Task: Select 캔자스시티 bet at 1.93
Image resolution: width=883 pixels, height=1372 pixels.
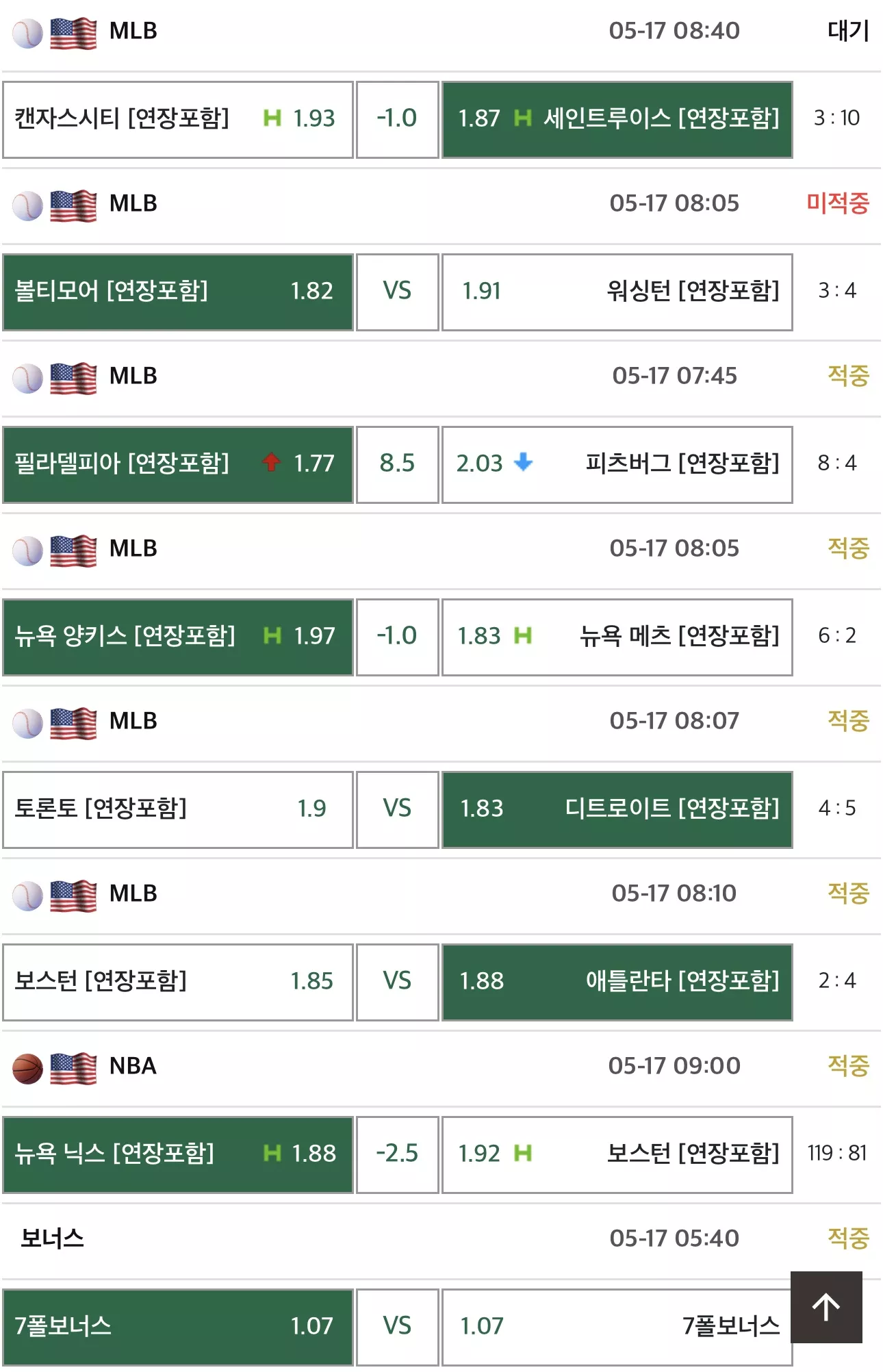Action: [178, 120]
